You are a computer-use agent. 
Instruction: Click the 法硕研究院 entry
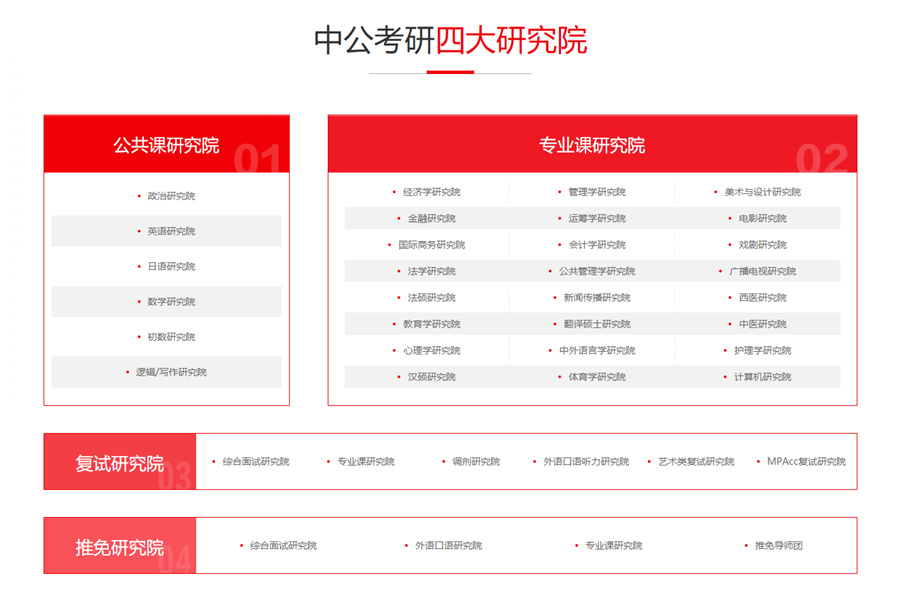428,297
